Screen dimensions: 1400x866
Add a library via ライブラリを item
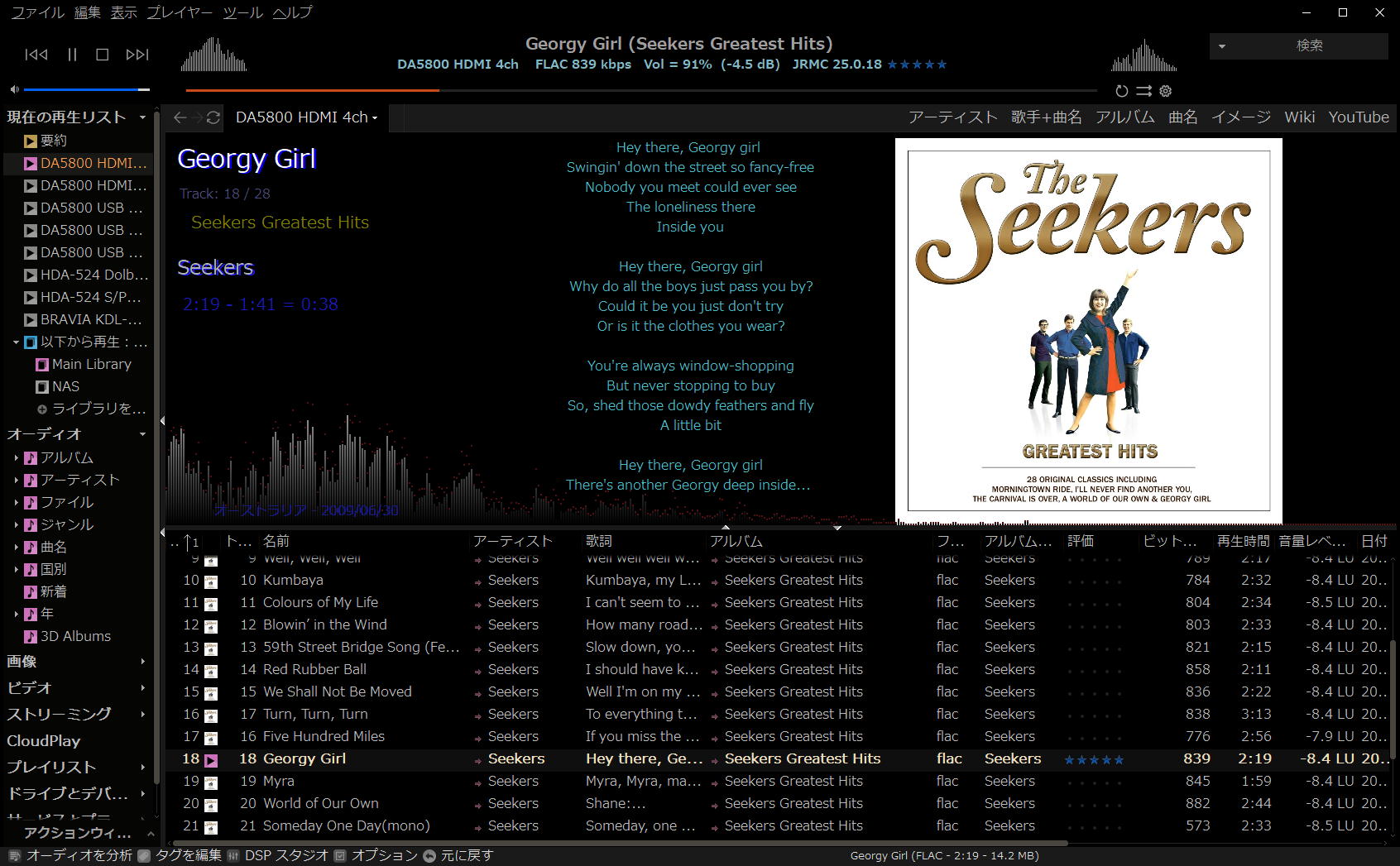click(91, 409)
